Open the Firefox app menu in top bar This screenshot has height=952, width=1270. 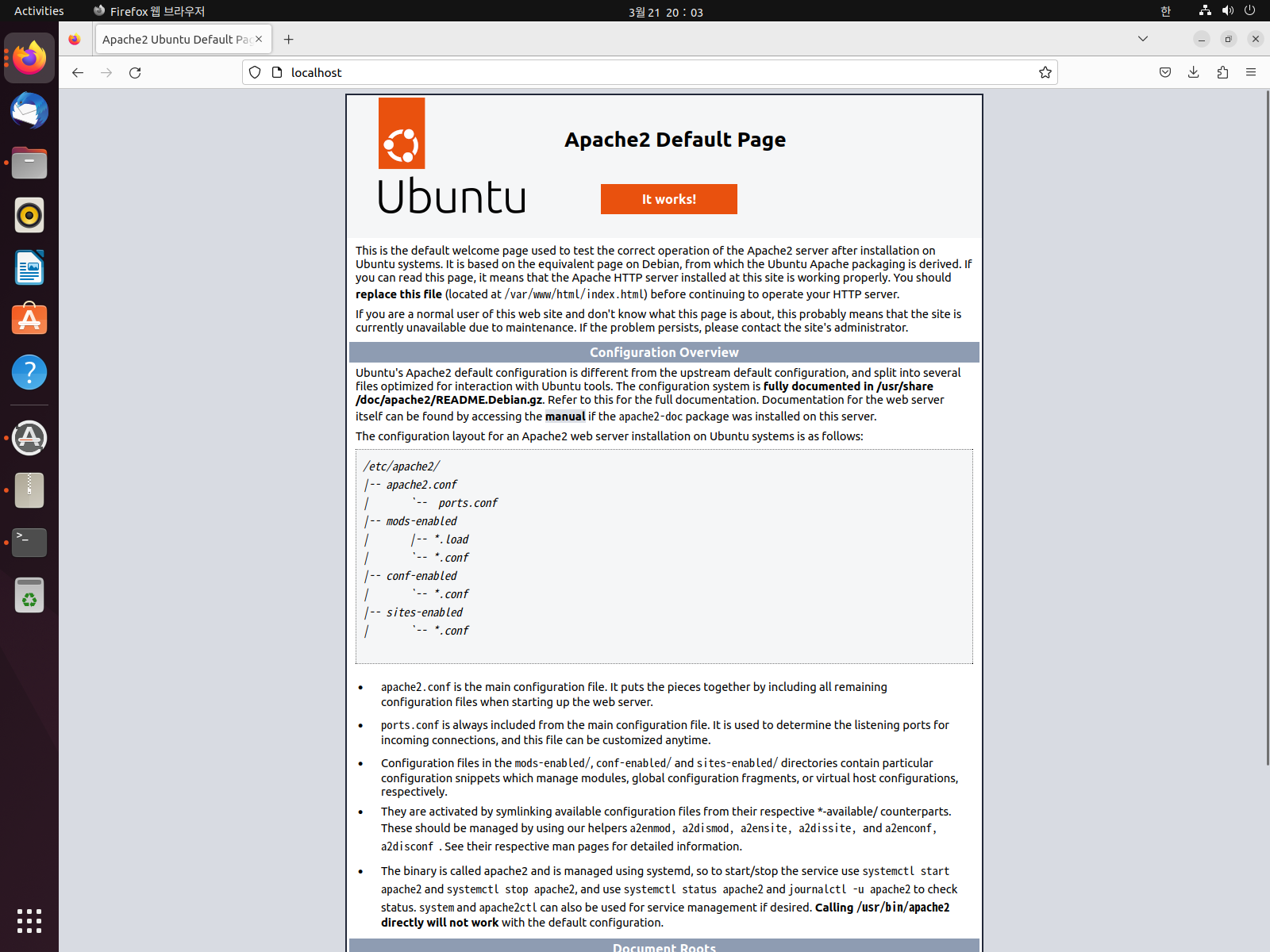pos(149,11)
